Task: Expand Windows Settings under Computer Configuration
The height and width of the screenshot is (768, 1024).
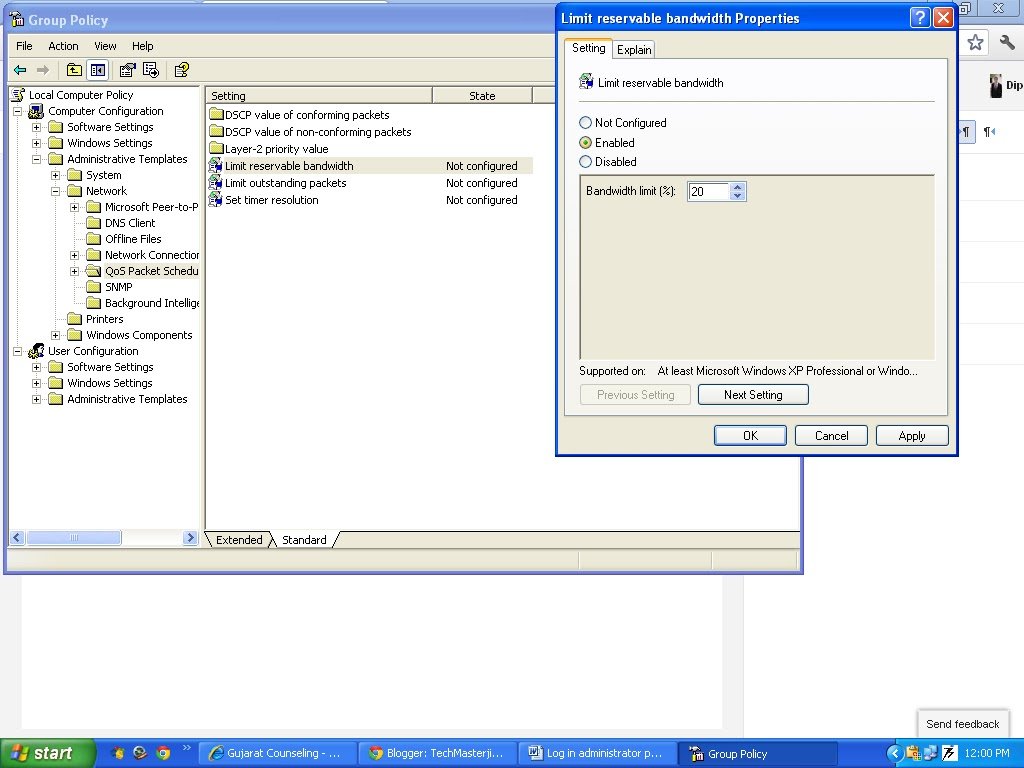Action: click(x=37, y=143)
